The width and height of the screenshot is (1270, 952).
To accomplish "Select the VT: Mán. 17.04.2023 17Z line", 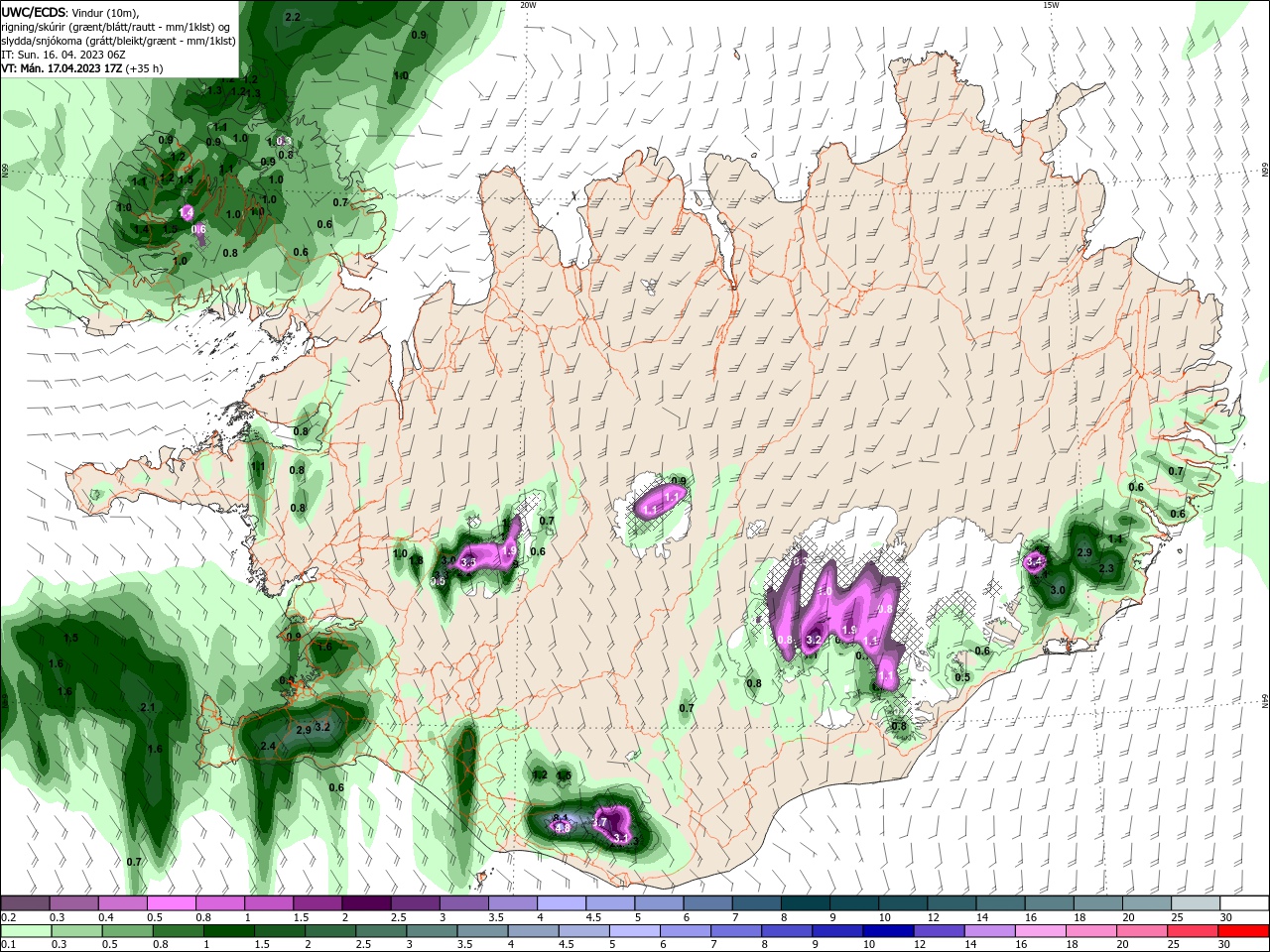I will (x=82, y=68).
